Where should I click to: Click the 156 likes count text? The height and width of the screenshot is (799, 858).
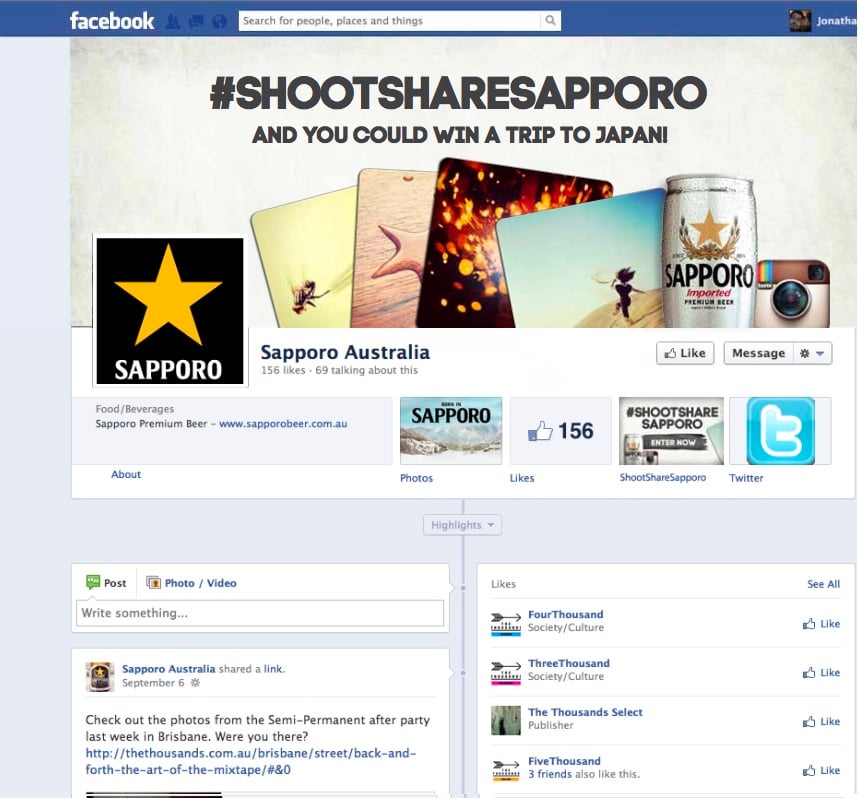[283, 370]
